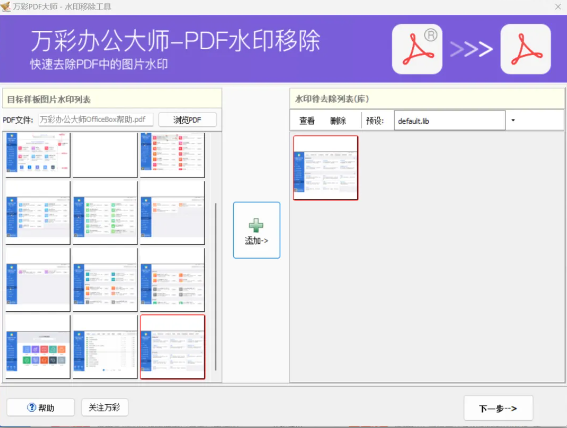567x428 pixels.
Task: Click the 浏览PDF button
Action: pos(187,120)
